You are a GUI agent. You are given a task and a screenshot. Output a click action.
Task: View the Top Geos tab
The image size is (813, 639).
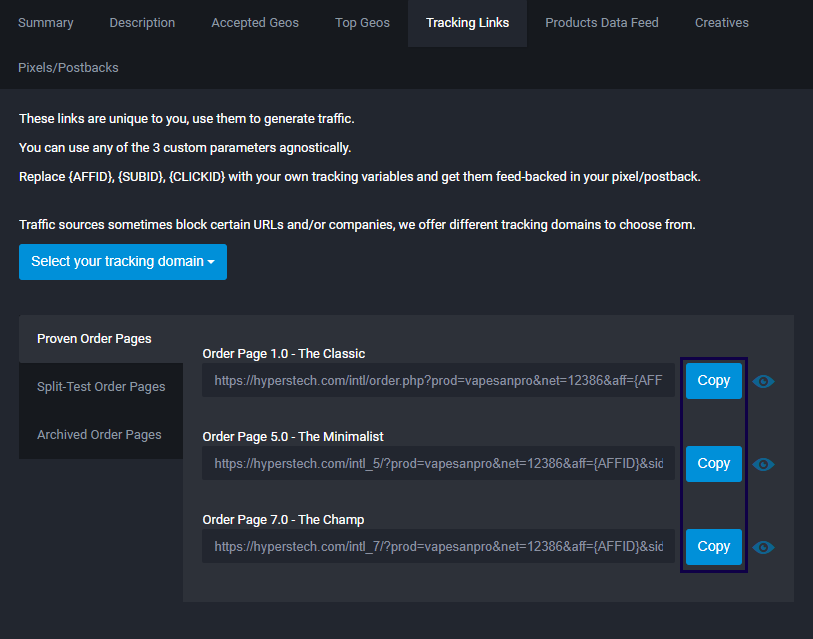pos(362,23)
